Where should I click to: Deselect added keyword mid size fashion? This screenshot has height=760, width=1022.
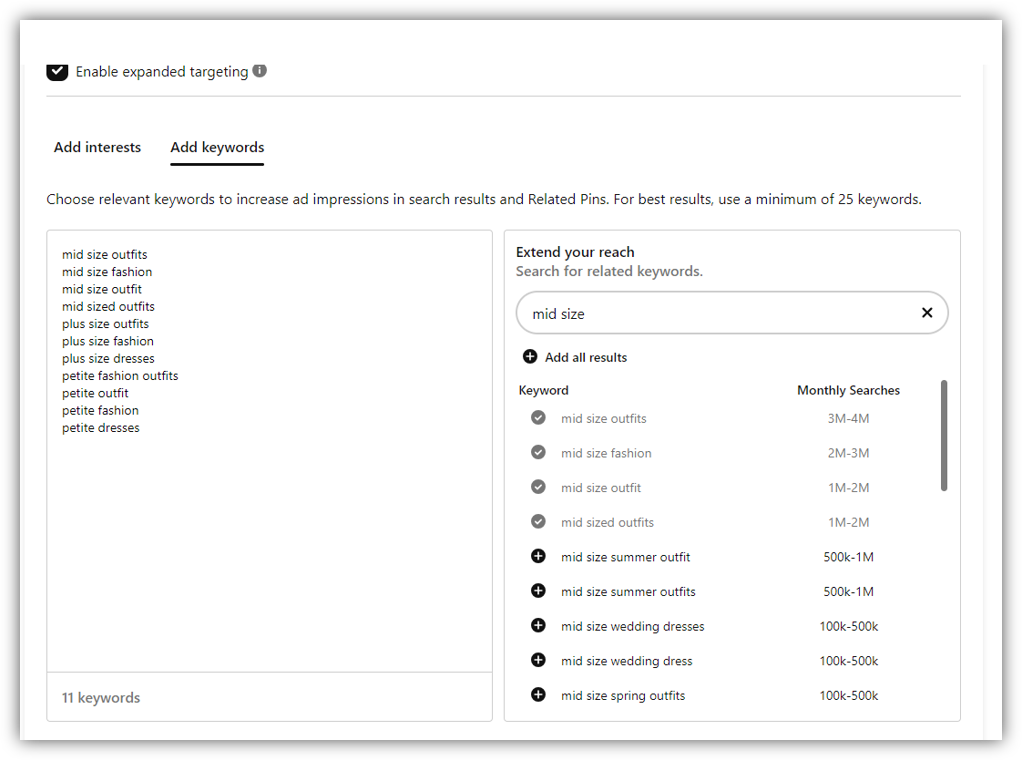[x=538, y=453]
